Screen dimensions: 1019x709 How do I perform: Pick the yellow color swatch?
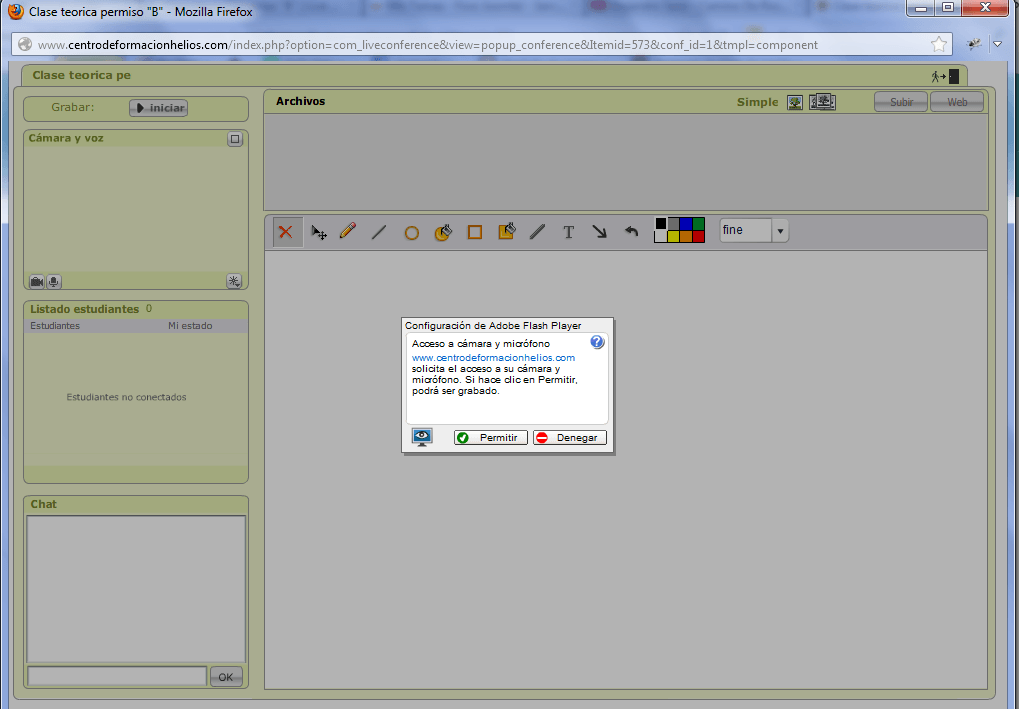pyautogui.click(x=673, y=236)
